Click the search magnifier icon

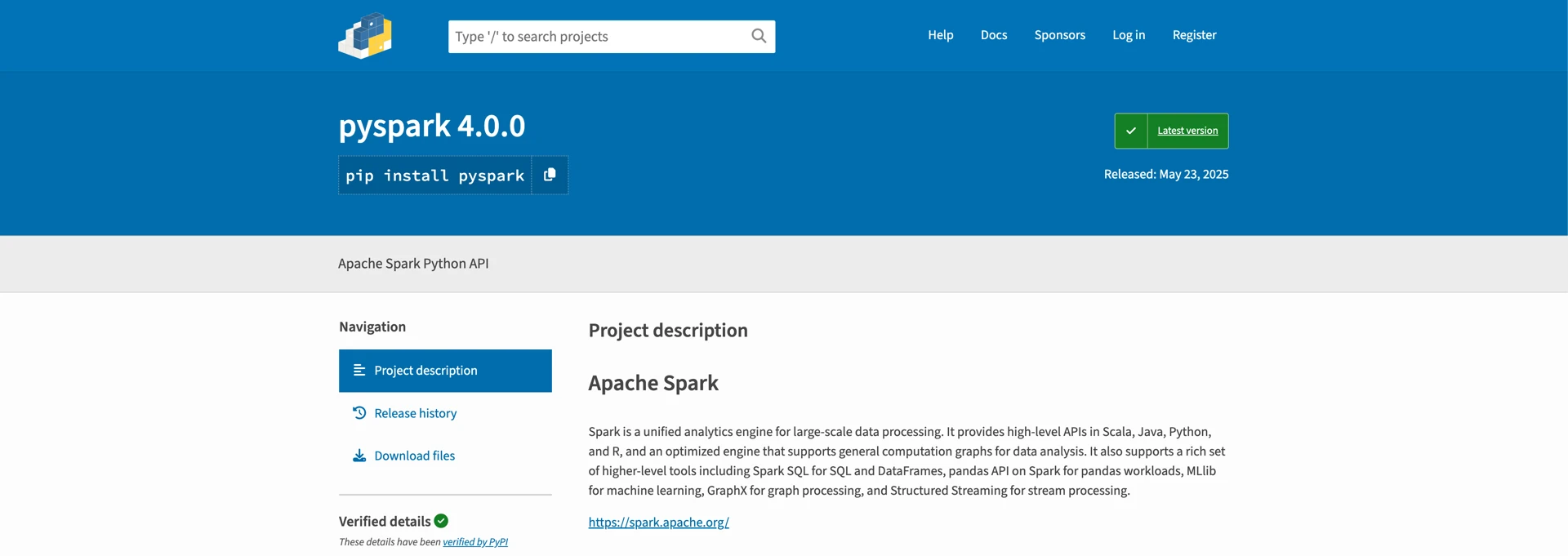point(759,36)
